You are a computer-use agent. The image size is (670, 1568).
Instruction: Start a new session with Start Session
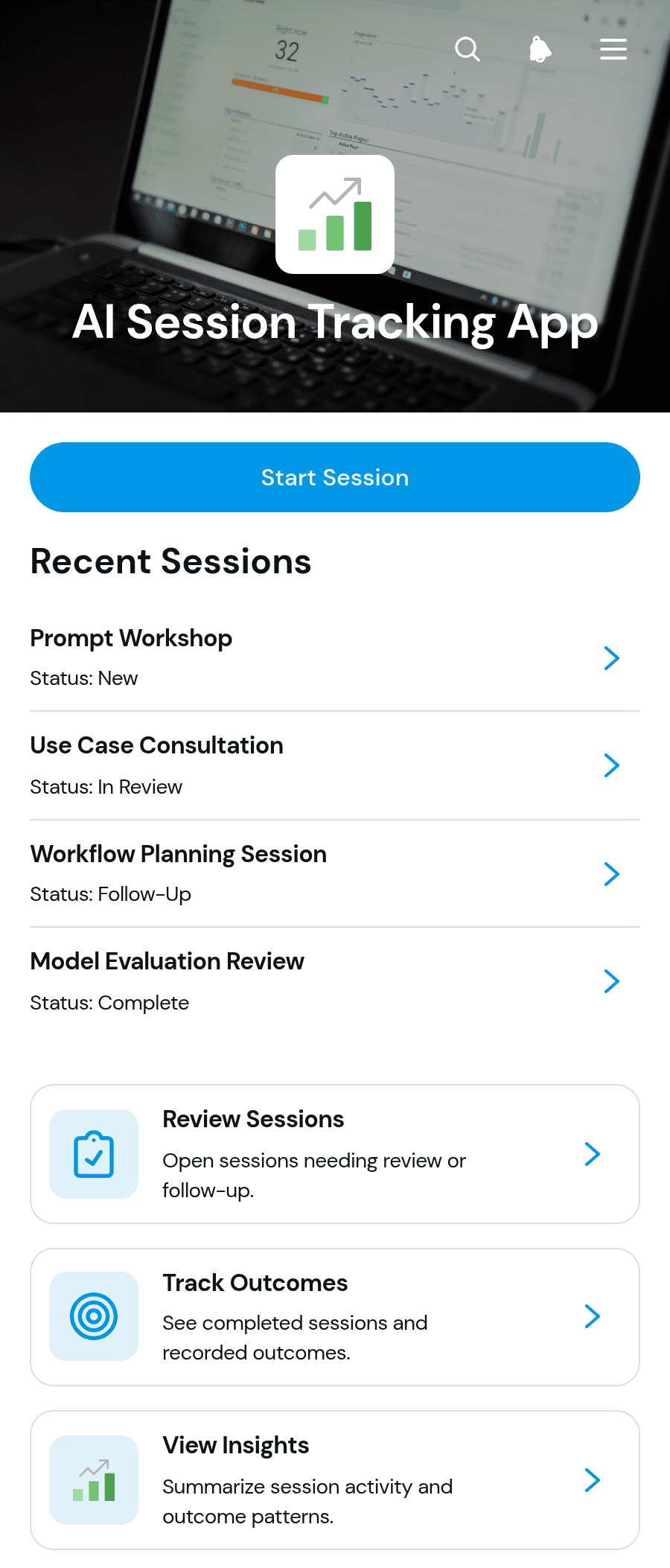tap(335, 477)
